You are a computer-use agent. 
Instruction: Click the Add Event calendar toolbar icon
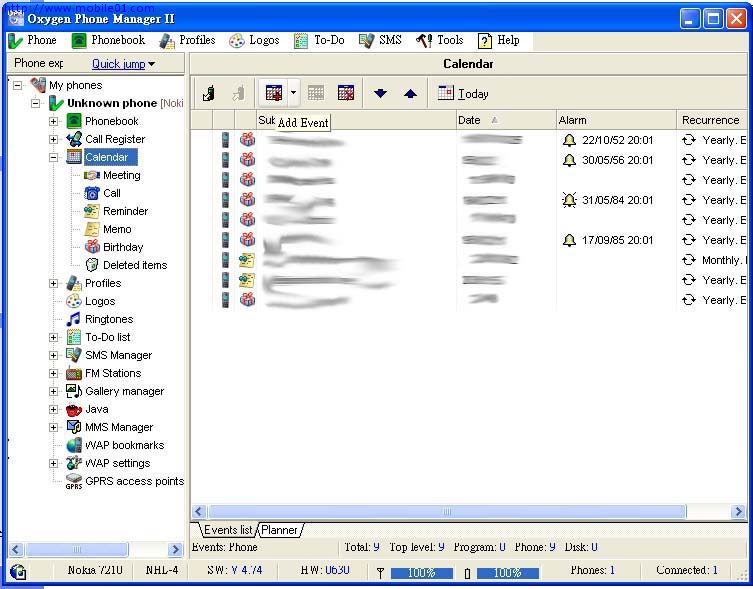tap(274, 93)
